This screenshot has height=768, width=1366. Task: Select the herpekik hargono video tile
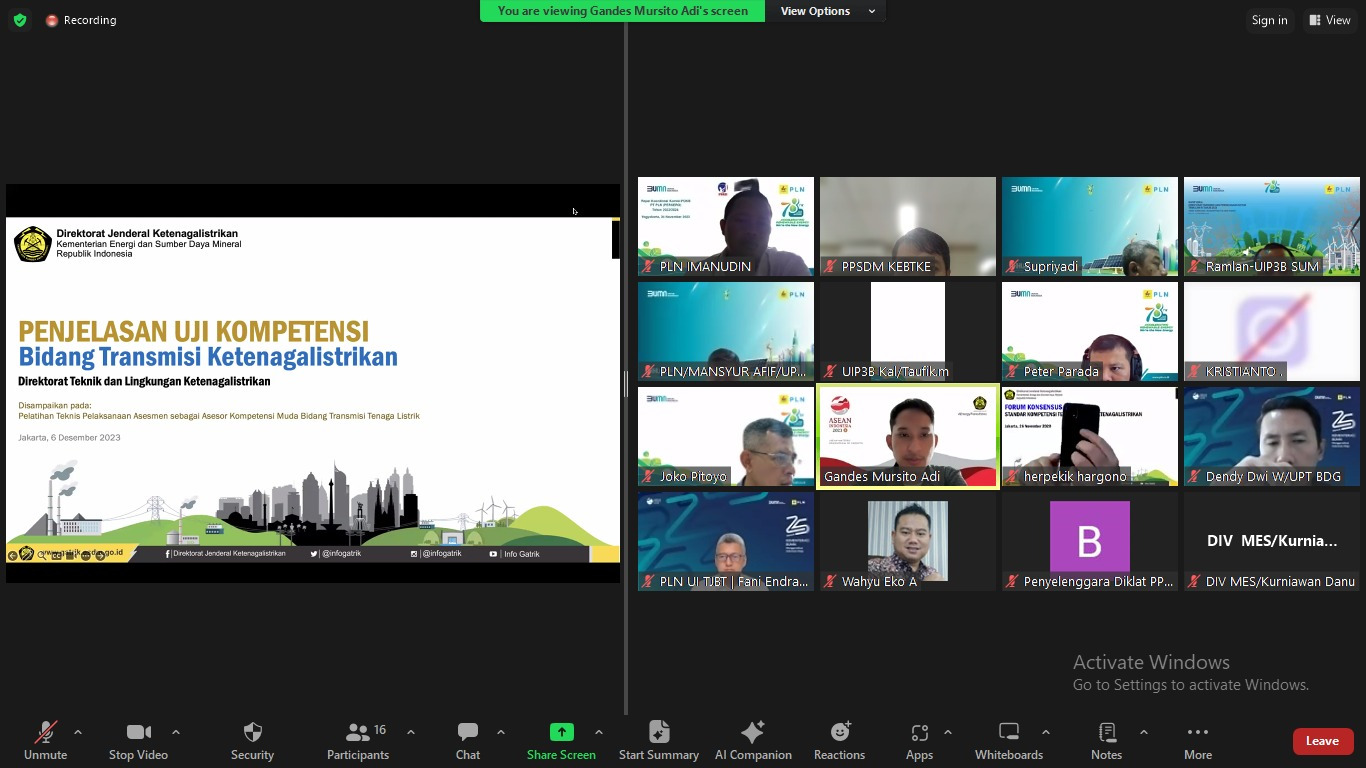coord(1090,437)
